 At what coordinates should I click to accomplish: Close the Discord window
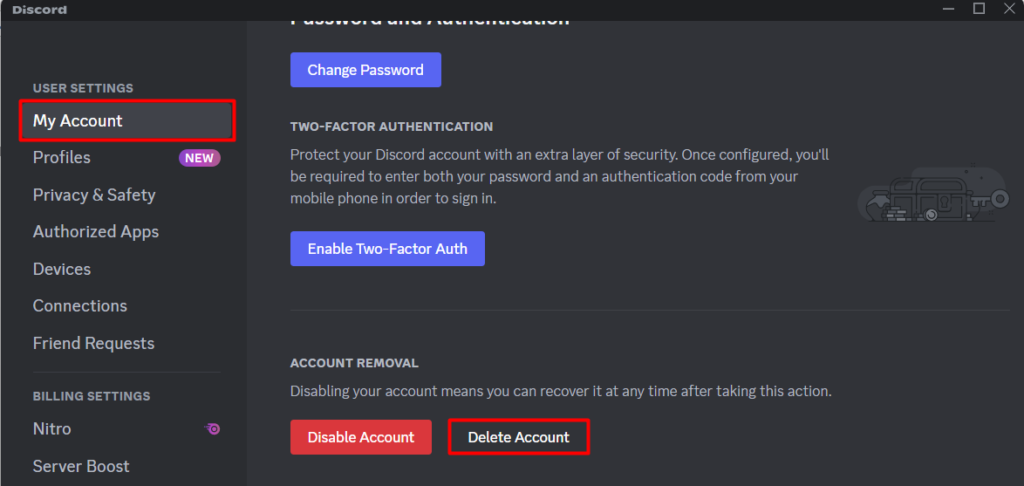(1009, 8)
